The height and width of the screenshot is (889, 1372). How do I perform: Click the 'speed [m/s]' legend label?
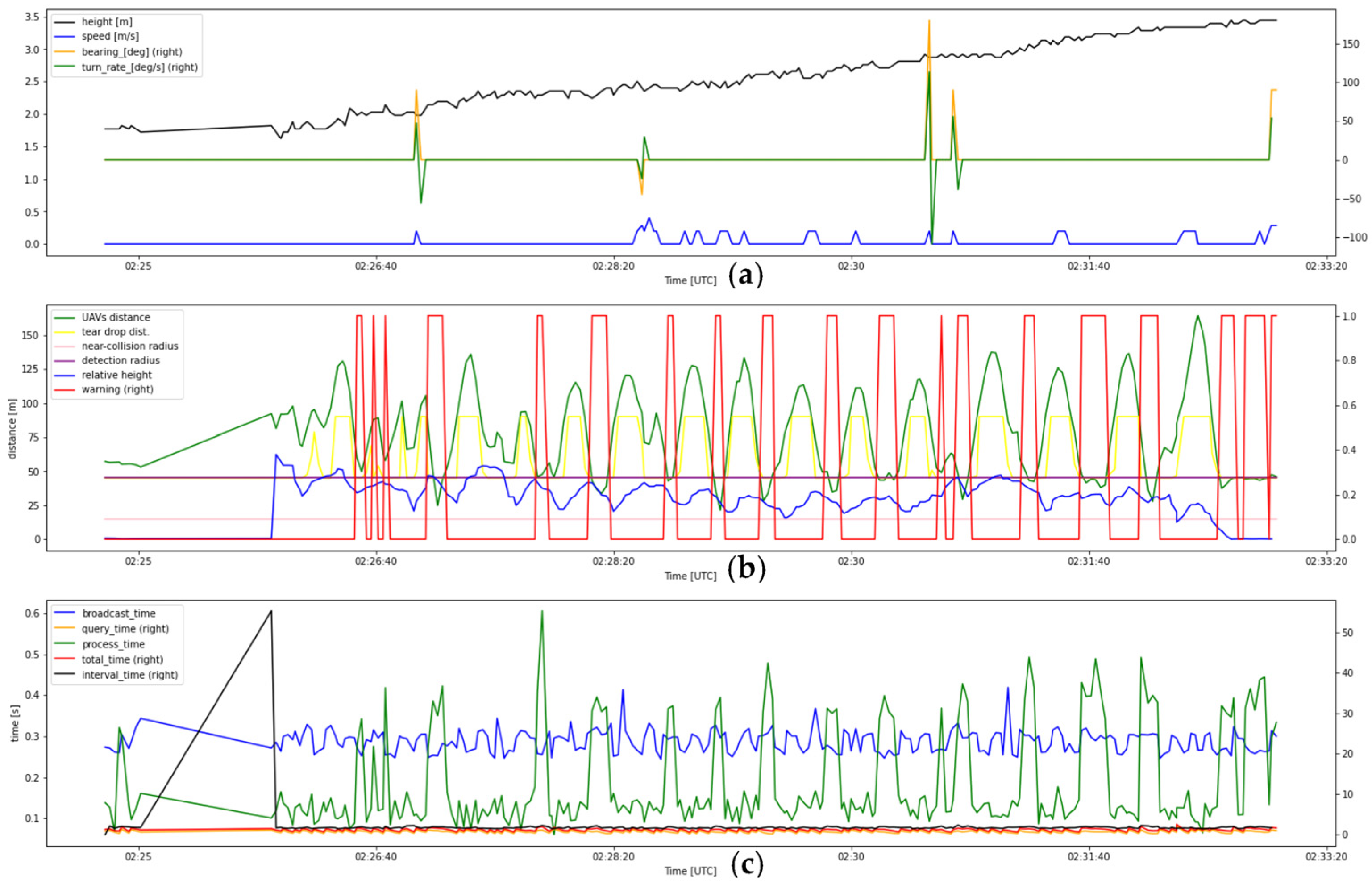[110, 36]
